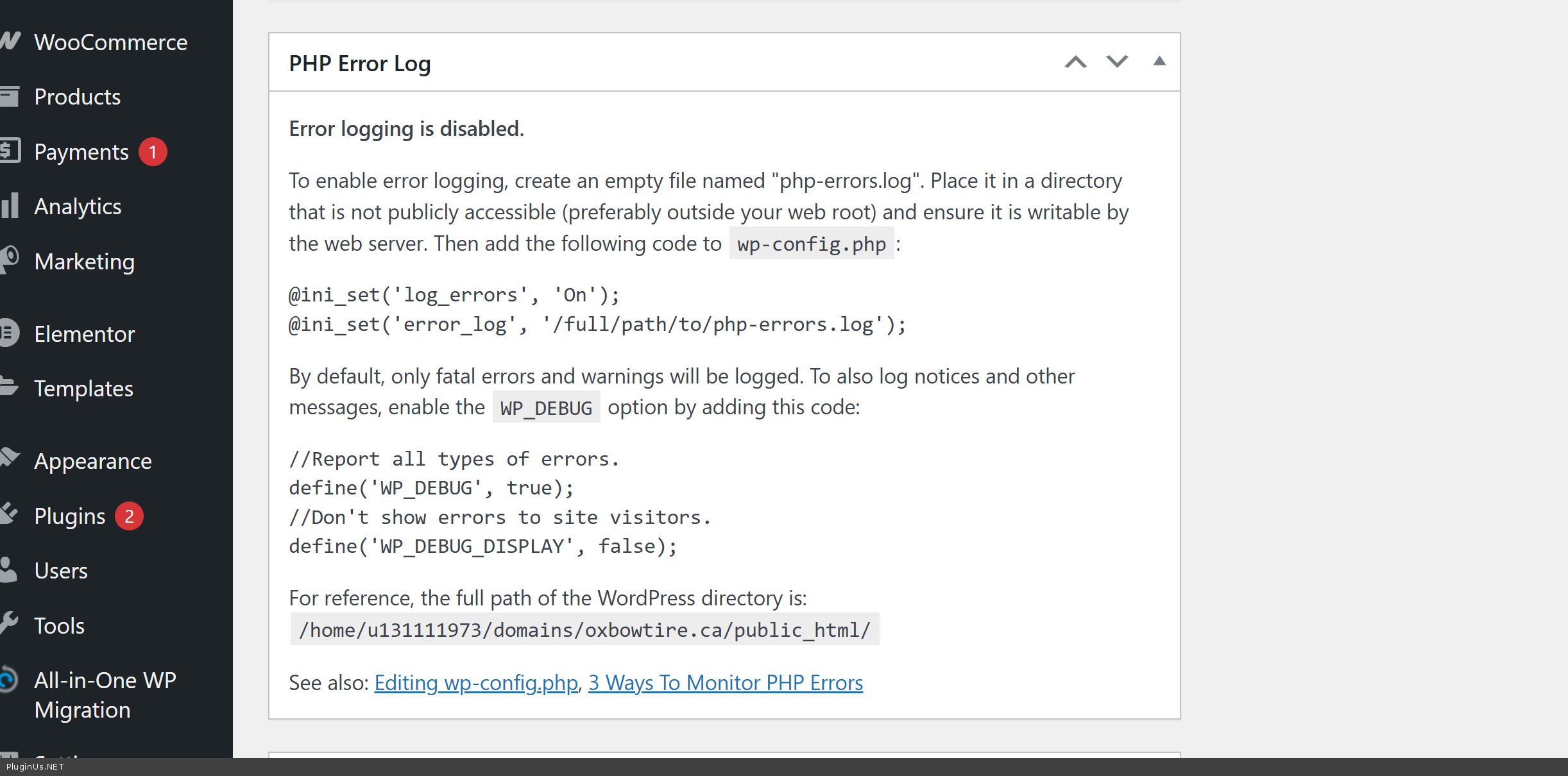This screenshot has height=776, width=1568.
Task: Click the Analytics bar chart icon
Action: (10, 206)
